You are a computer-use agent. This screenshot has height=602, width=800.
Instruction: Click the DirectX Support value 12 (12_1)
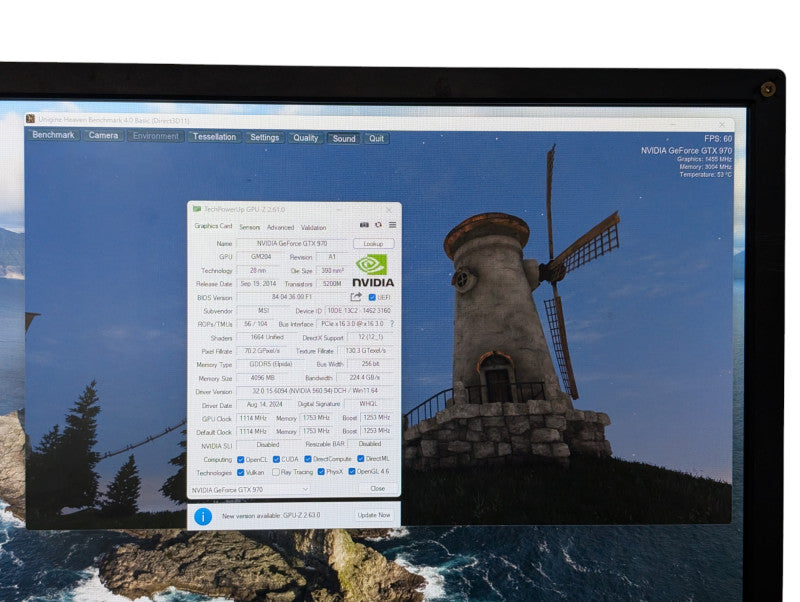coord(370,337)
